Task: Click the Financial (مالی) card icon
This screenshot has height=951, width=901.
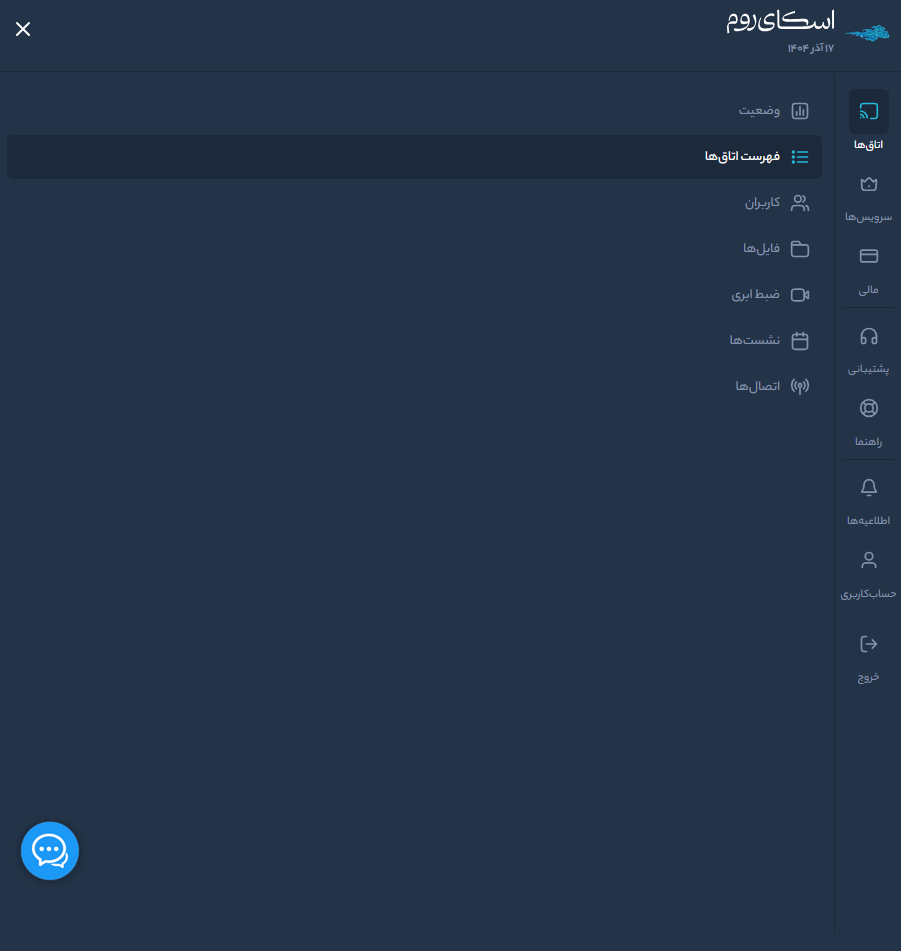Action: point(868,256)
